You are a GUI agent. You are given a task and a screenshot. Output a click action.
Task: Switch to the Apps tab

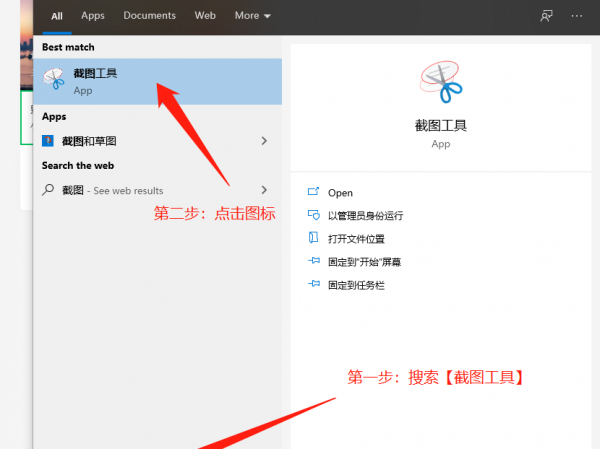point(93,16)
